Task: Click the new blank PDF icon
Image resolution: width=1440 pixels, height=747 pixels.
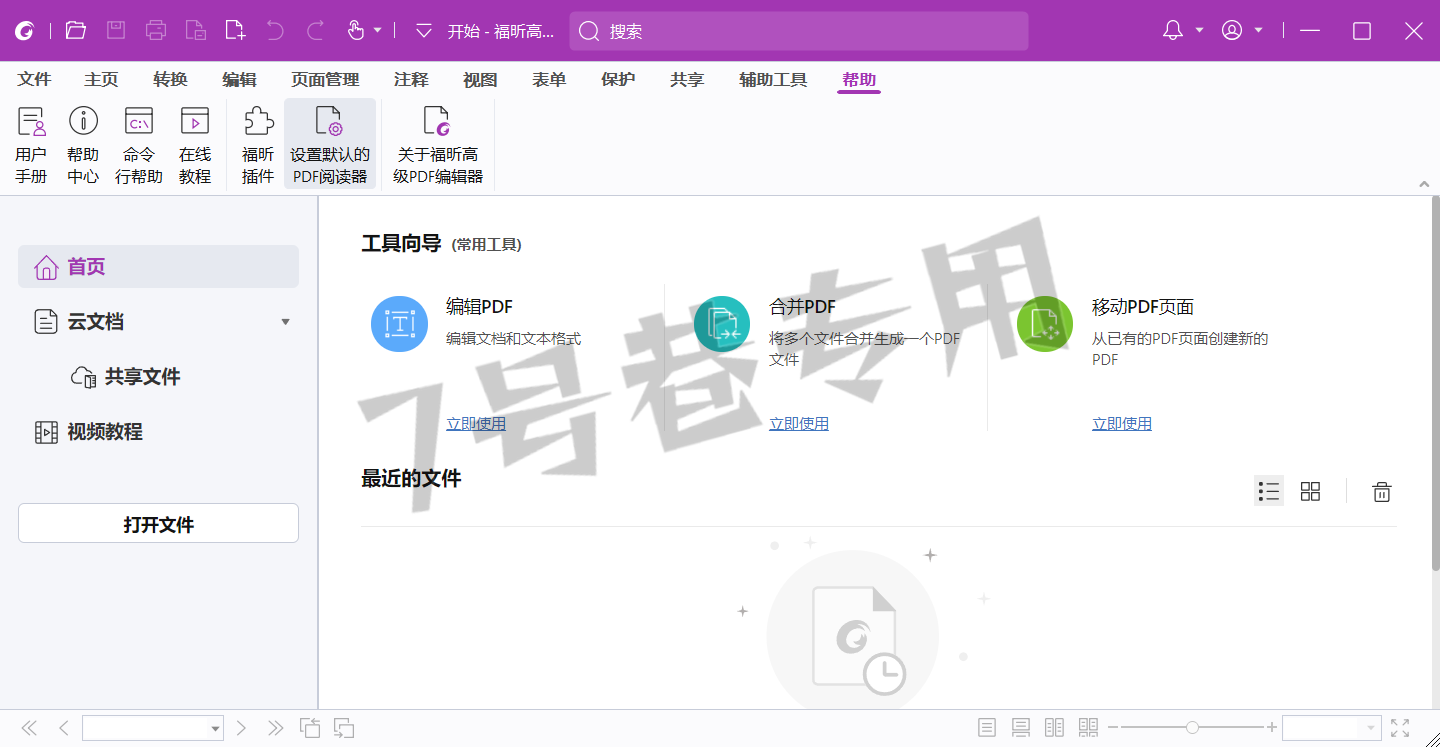Action: coord(235,30)
